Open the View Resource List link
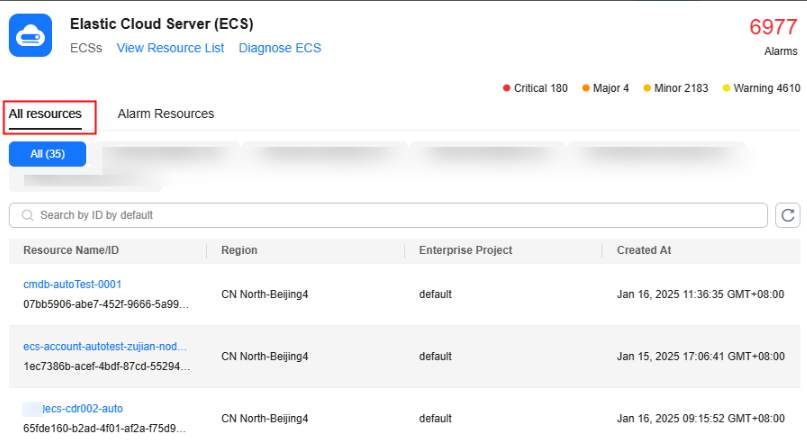The image size is (807, 445). (170, 48)
